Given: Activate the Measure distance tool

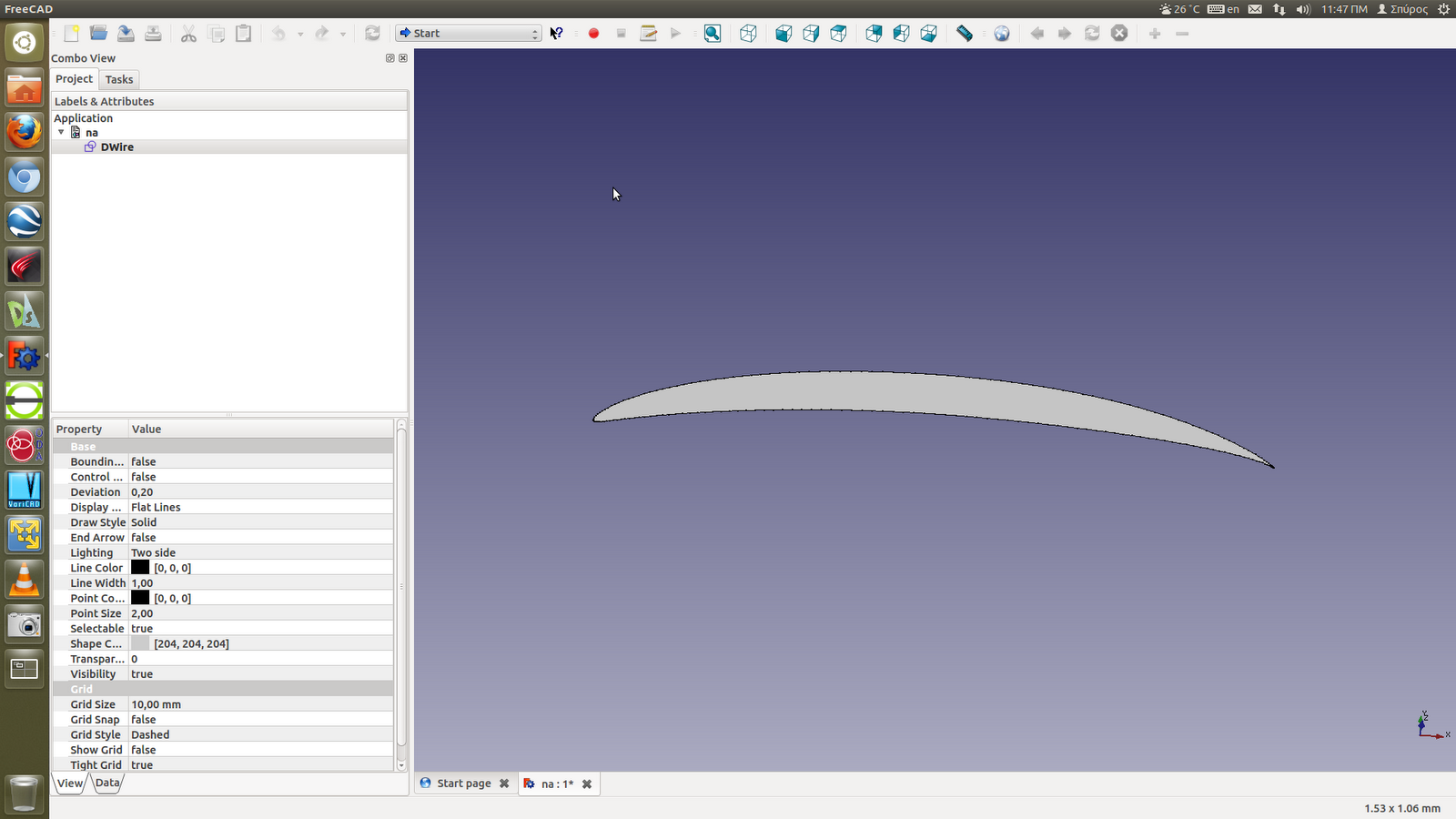Looking at the screenshot, I should point(964,34).
